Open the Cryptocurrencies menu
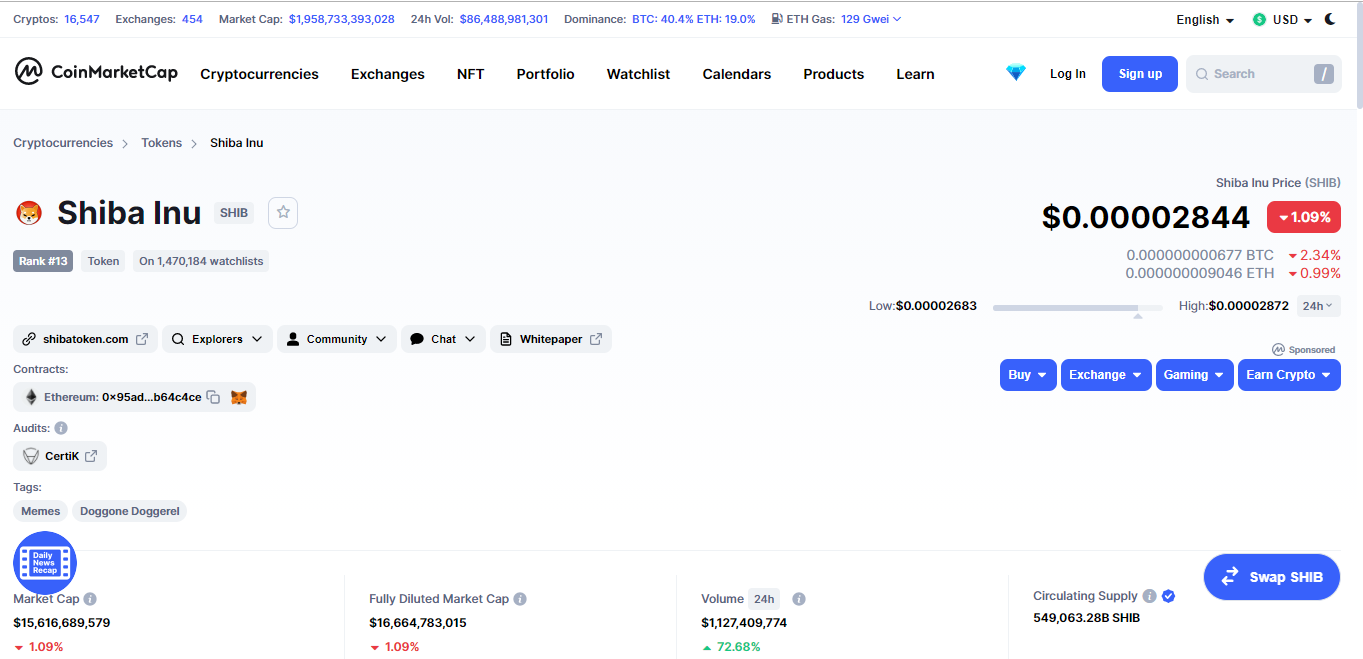 click(259, 74)
